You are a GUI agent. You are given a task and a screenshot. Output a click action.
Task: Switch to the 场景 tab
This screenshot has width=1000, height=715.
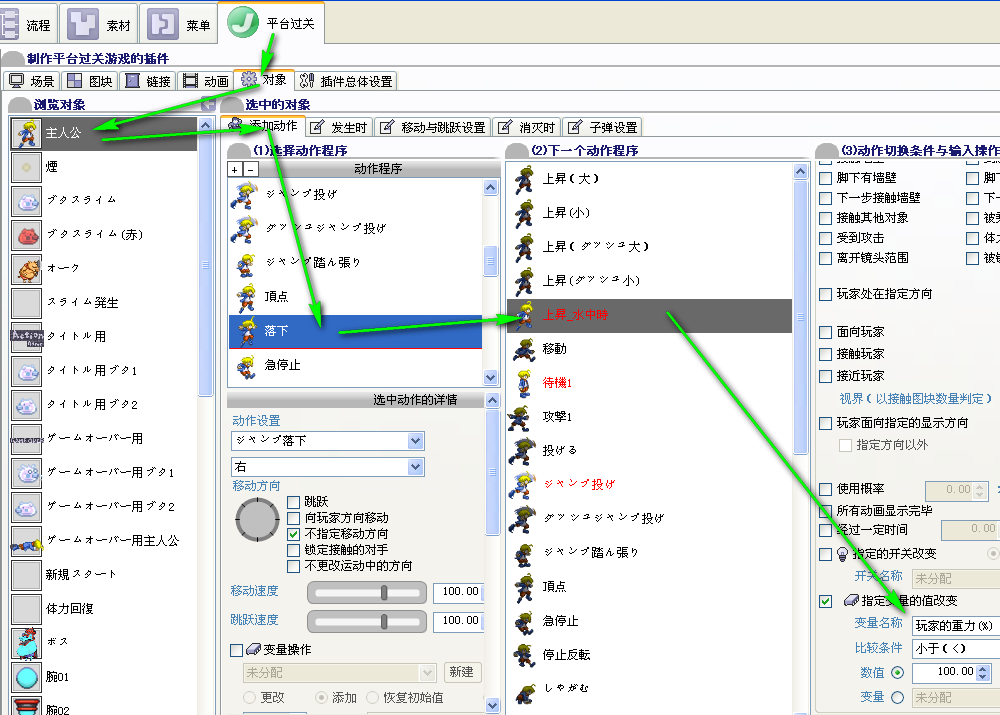[32, 81]
